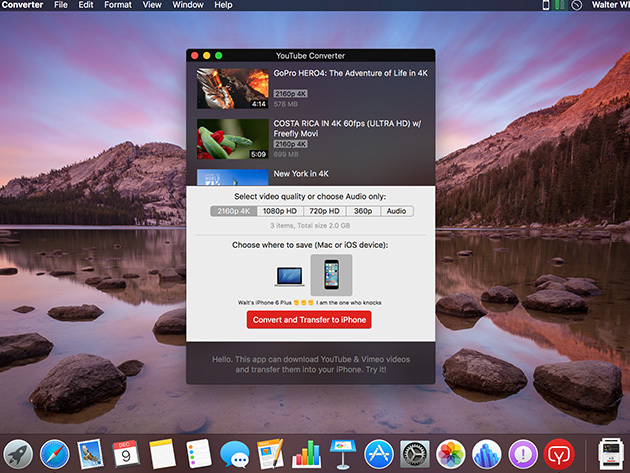Choose Audio only option
The image size is (630, 473).
point(396,211)
